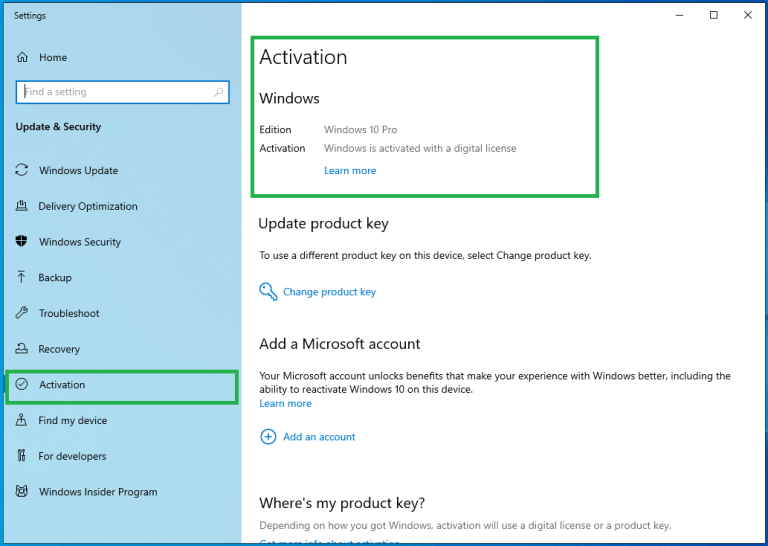This screenshot has width=768, height=546.
Task: Maximize the Settings window
Action: (714, 15)
